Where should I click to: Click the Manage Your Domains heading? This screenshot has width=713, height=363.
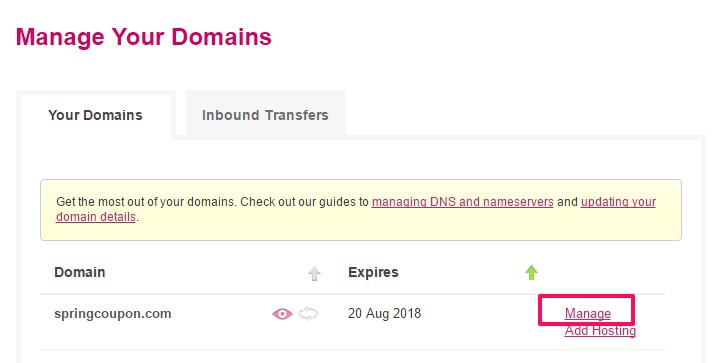[144, 37]
